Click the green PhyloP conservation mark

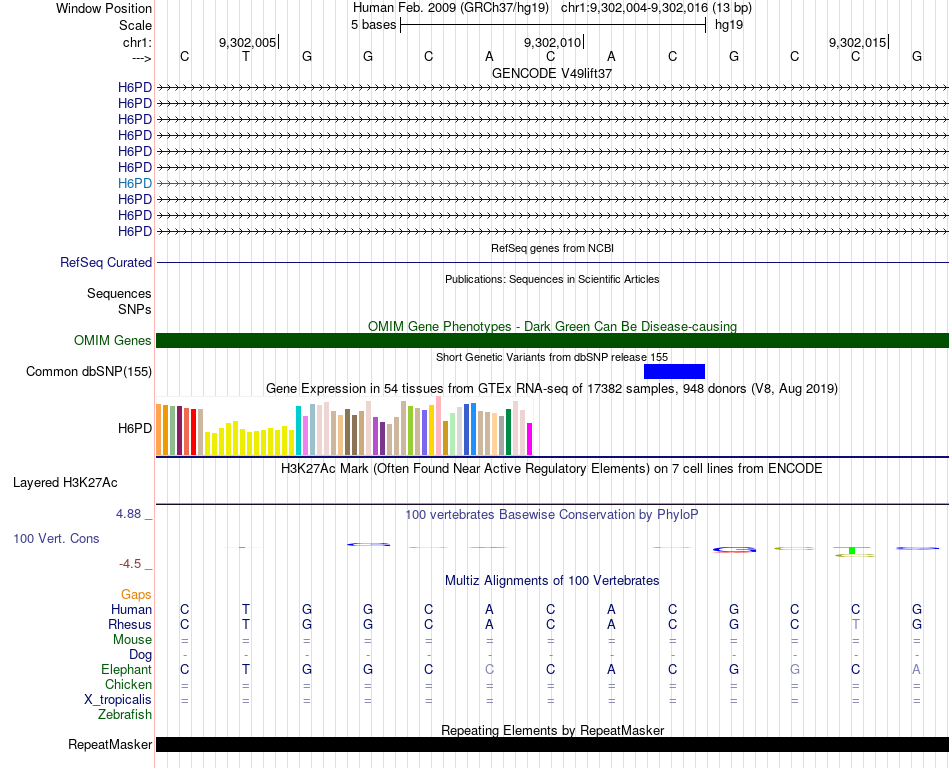point(852,550)
